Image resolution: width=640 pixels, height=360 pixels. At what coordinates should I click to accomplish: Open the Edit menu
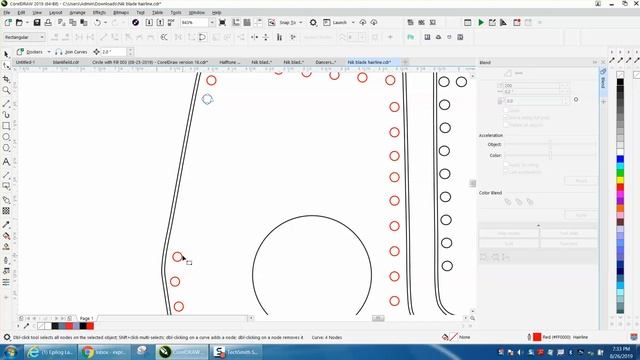click(x=21, y=13)
